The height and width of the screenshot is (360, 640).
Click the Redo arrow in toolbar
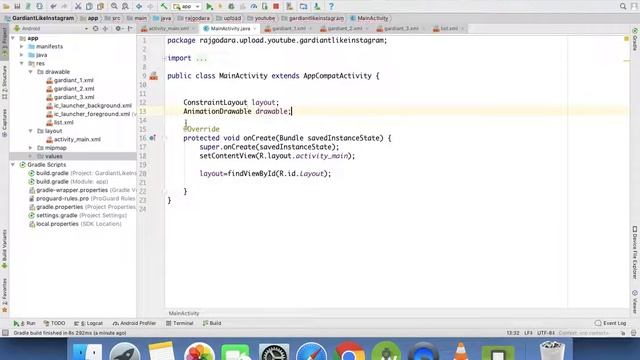point(64,7)
